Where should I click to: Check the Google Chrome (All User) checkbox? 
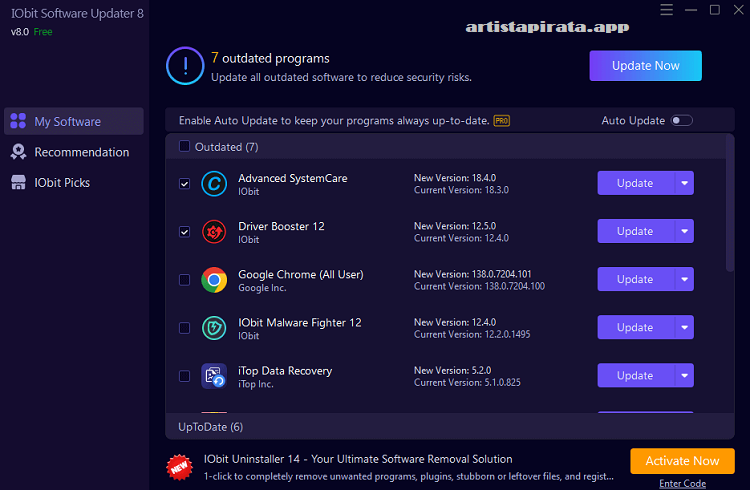pyautogui.click(x=184, y=280)
